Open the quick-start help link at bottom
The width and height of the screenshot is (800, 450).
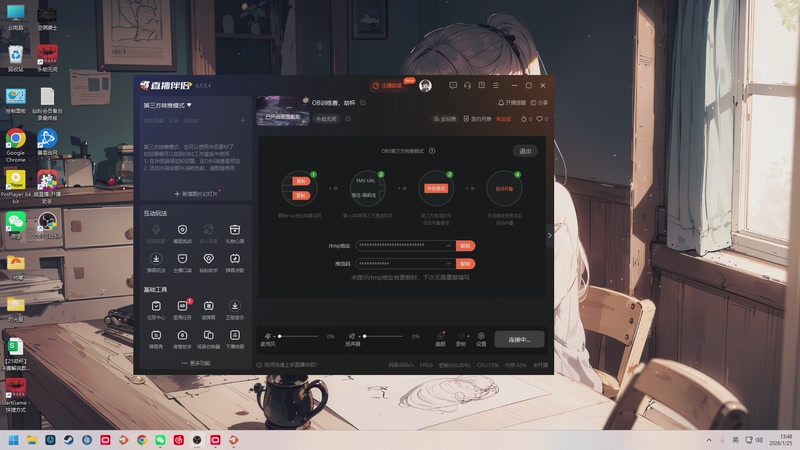[x=287, y=365]
